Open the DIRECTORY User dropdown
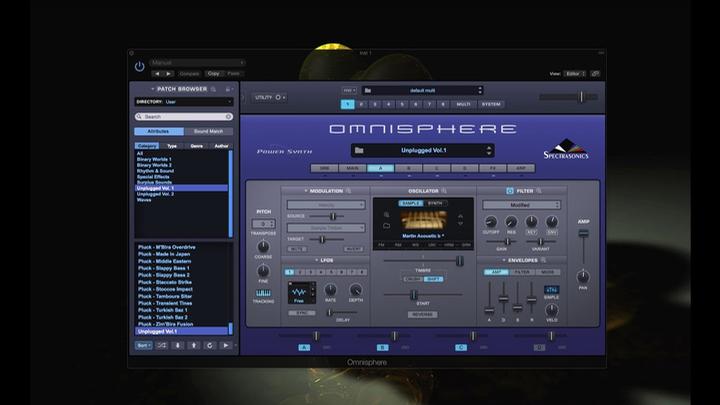The height and width of the screenshot is (405, 720). pyautogui.click(x=184, y=101)
